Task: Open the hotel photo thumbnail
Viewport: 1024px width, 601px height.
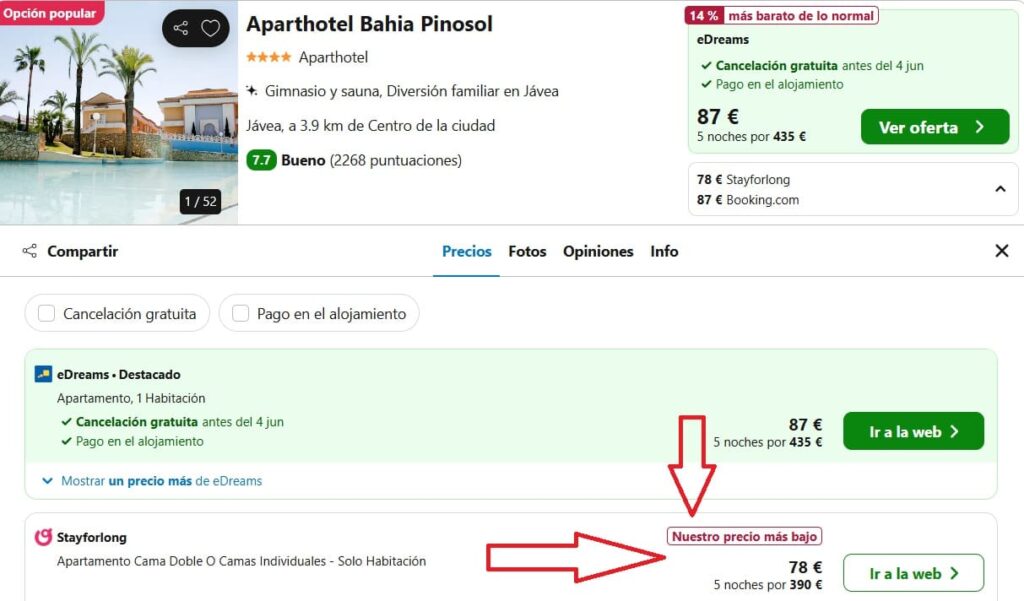Action: point(119,112)
